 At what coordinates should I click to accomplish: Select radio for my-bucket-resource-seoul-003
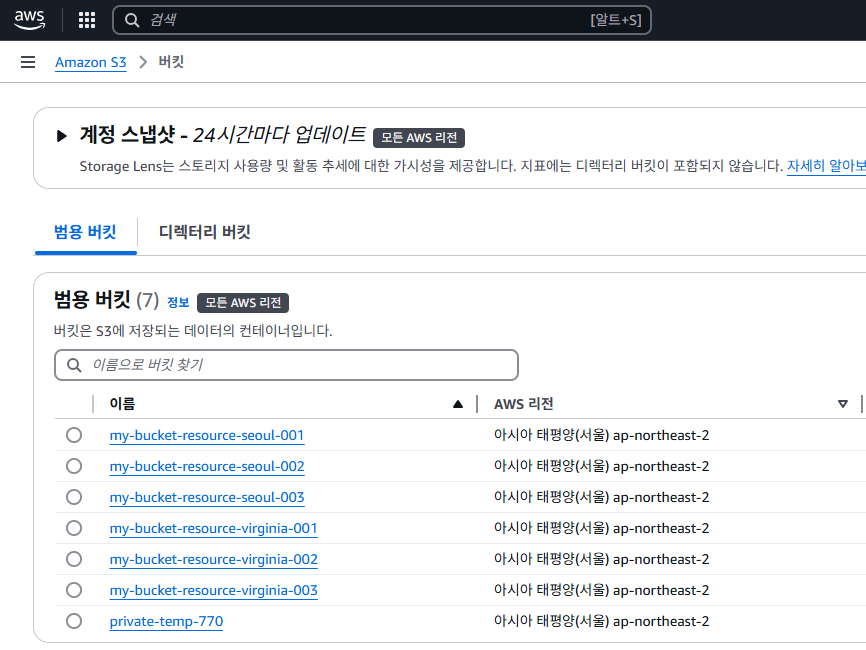pyautogui.click(x=74, y=497)
